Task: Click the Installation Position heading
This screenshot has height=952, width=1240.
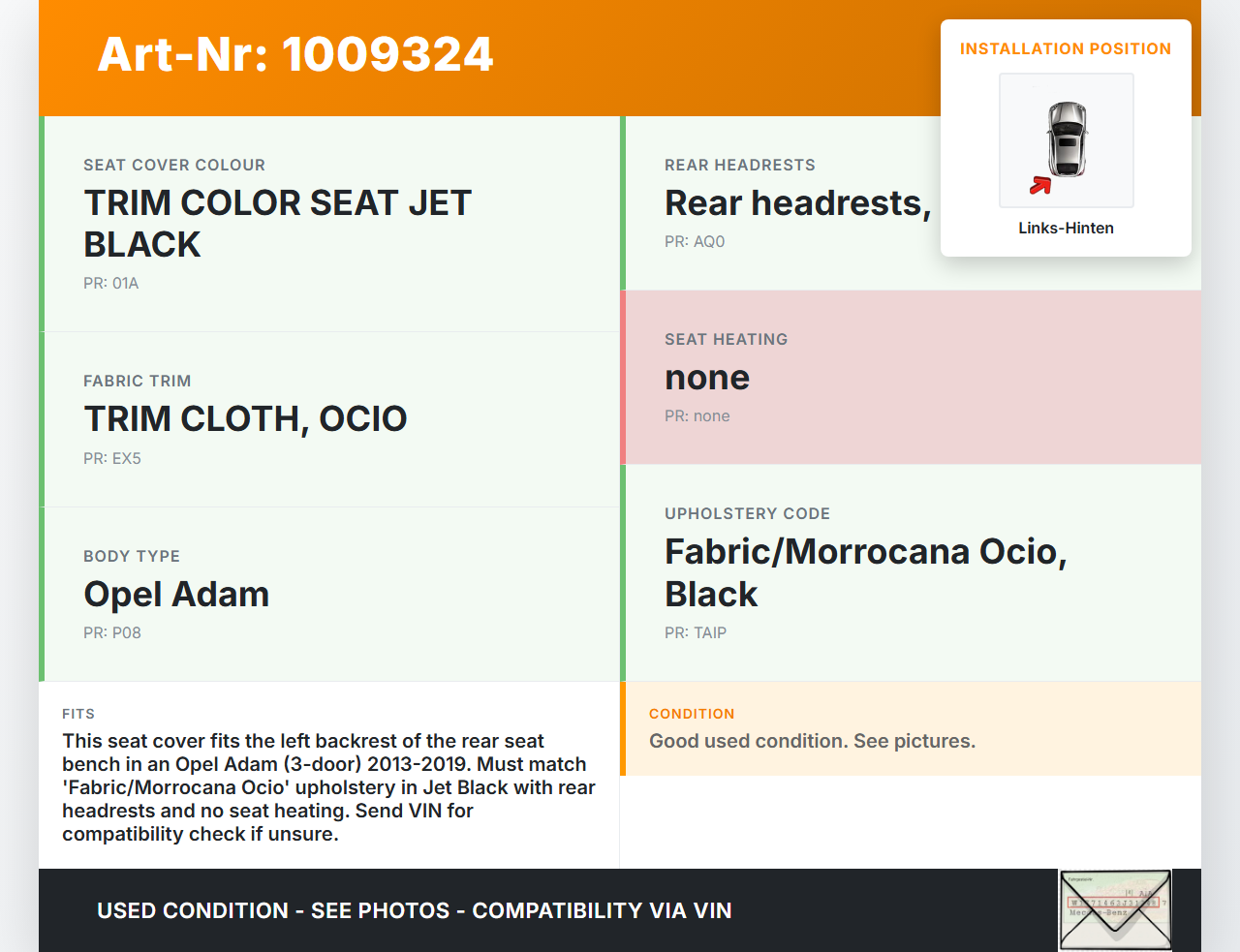Action: coord(1065,48)
